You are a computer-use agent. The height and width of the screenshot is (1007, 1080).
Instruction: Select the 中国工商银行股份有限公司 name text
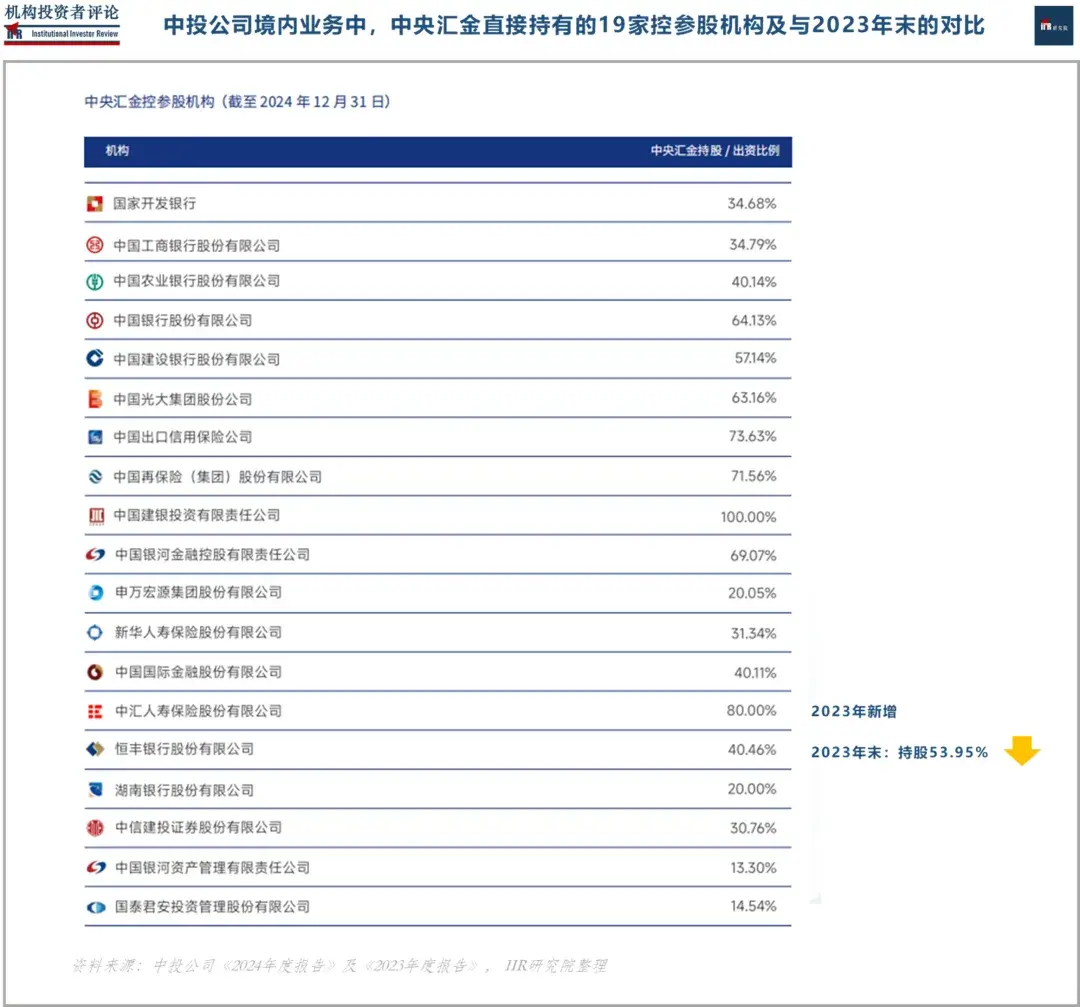197,246
